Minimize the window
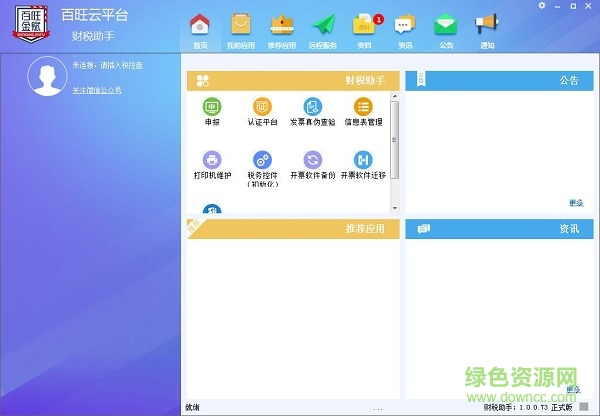 click(558, 7)
